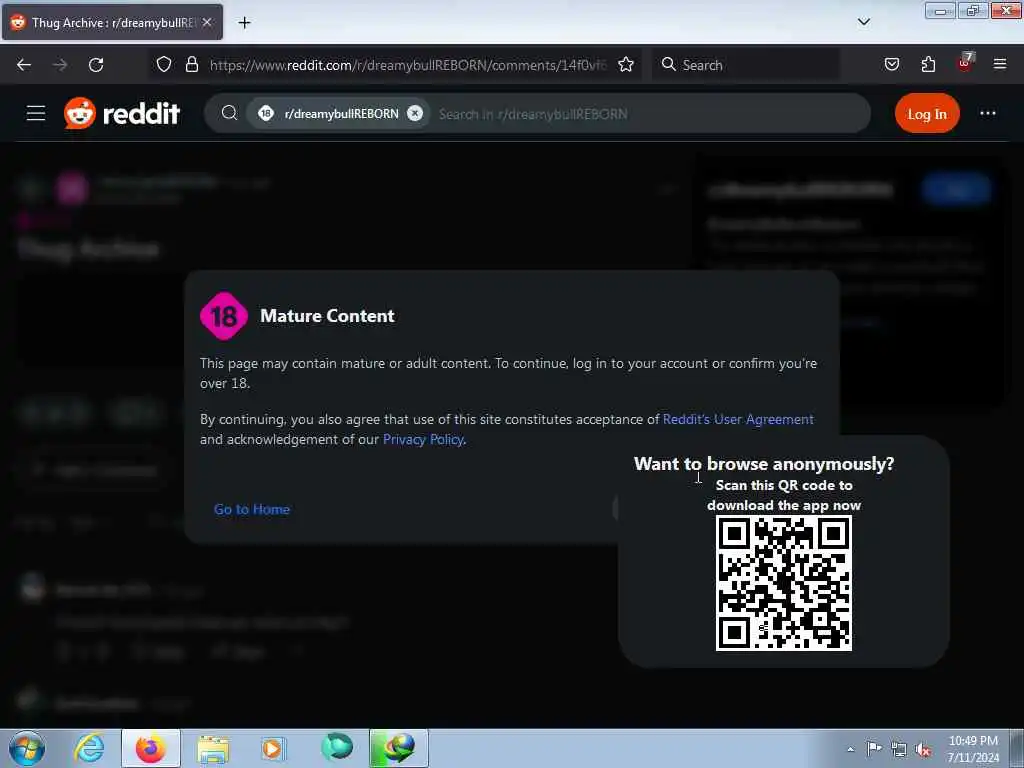The width and height of the screenshot is (1024, 768).
Task: Save page to Pocket icon
Action: 891,65
